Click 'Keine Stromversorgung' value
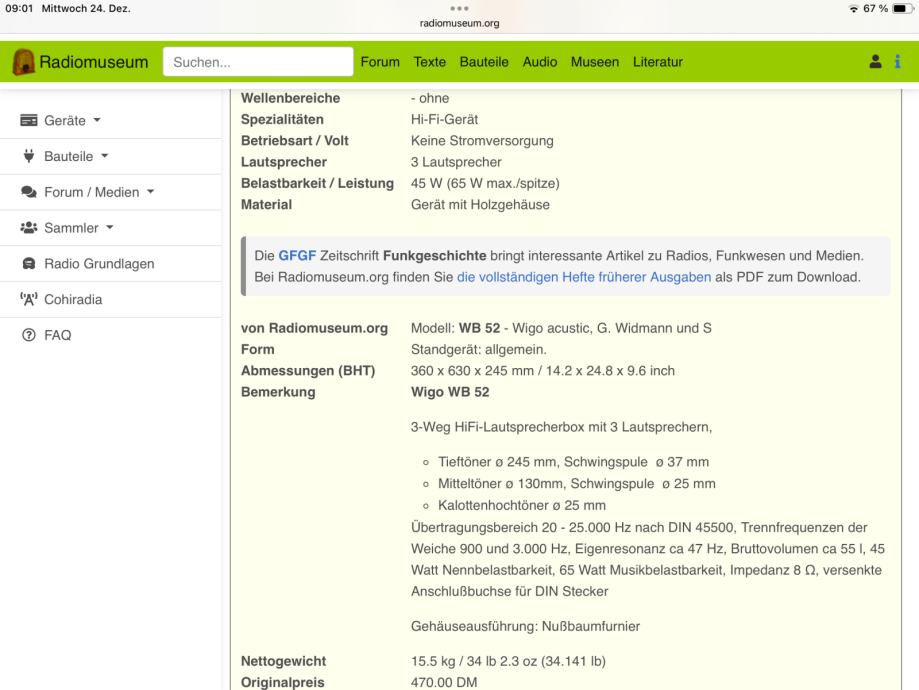This screenshot has width=919, height=690. click(x=482, y=140)
